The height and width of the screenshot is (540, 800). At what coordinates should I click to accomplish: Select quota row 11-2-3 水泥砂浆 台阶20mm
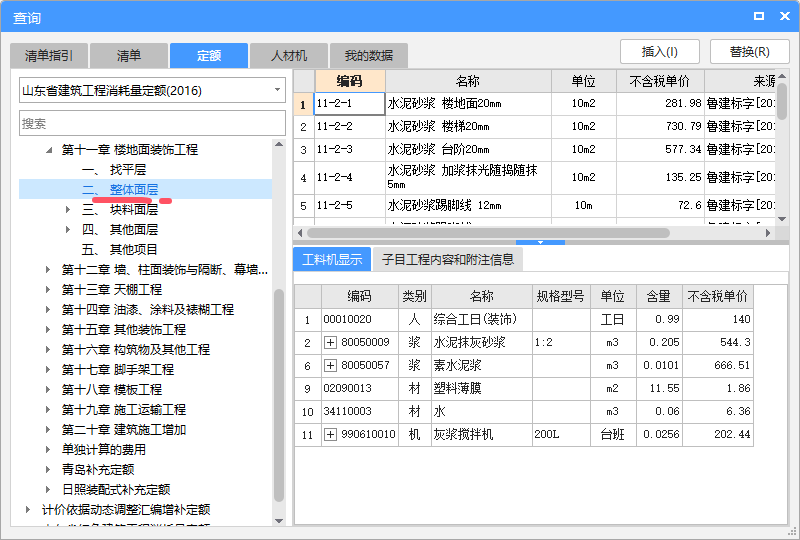coord(535,150)
